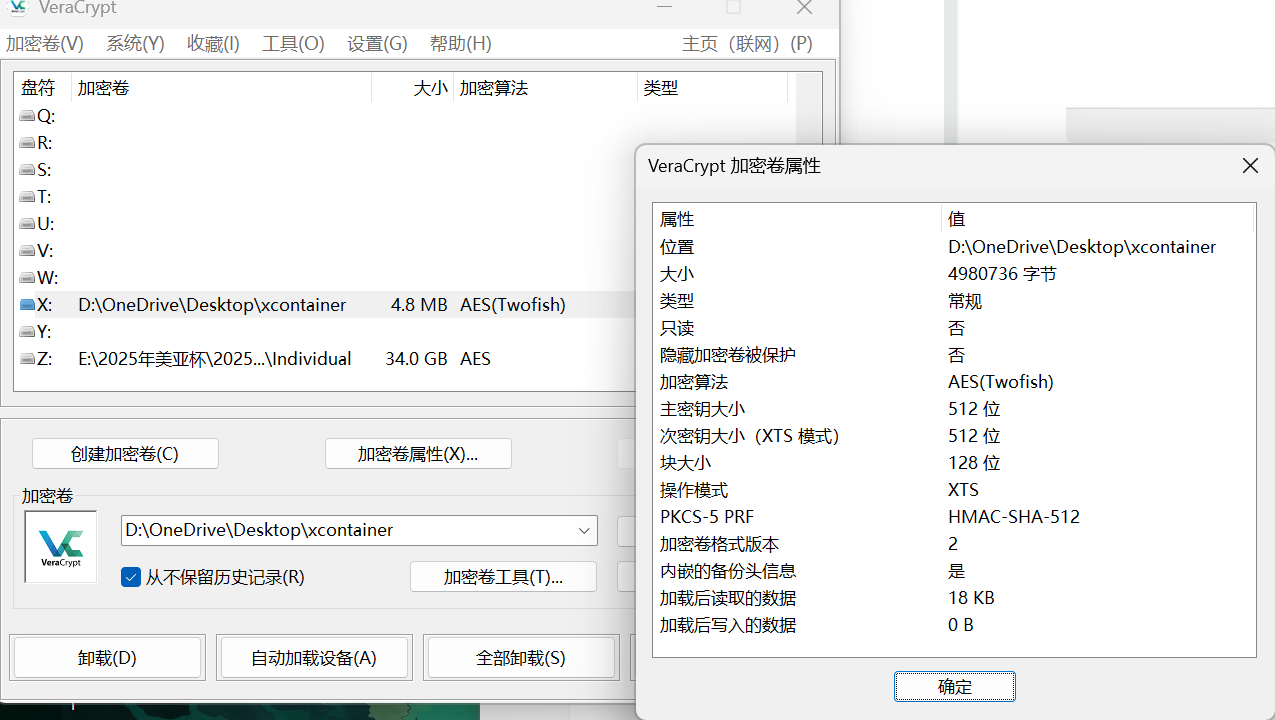Click the 卸载(D) button
Screen dimensions: 1275x720
click(108, 658)
